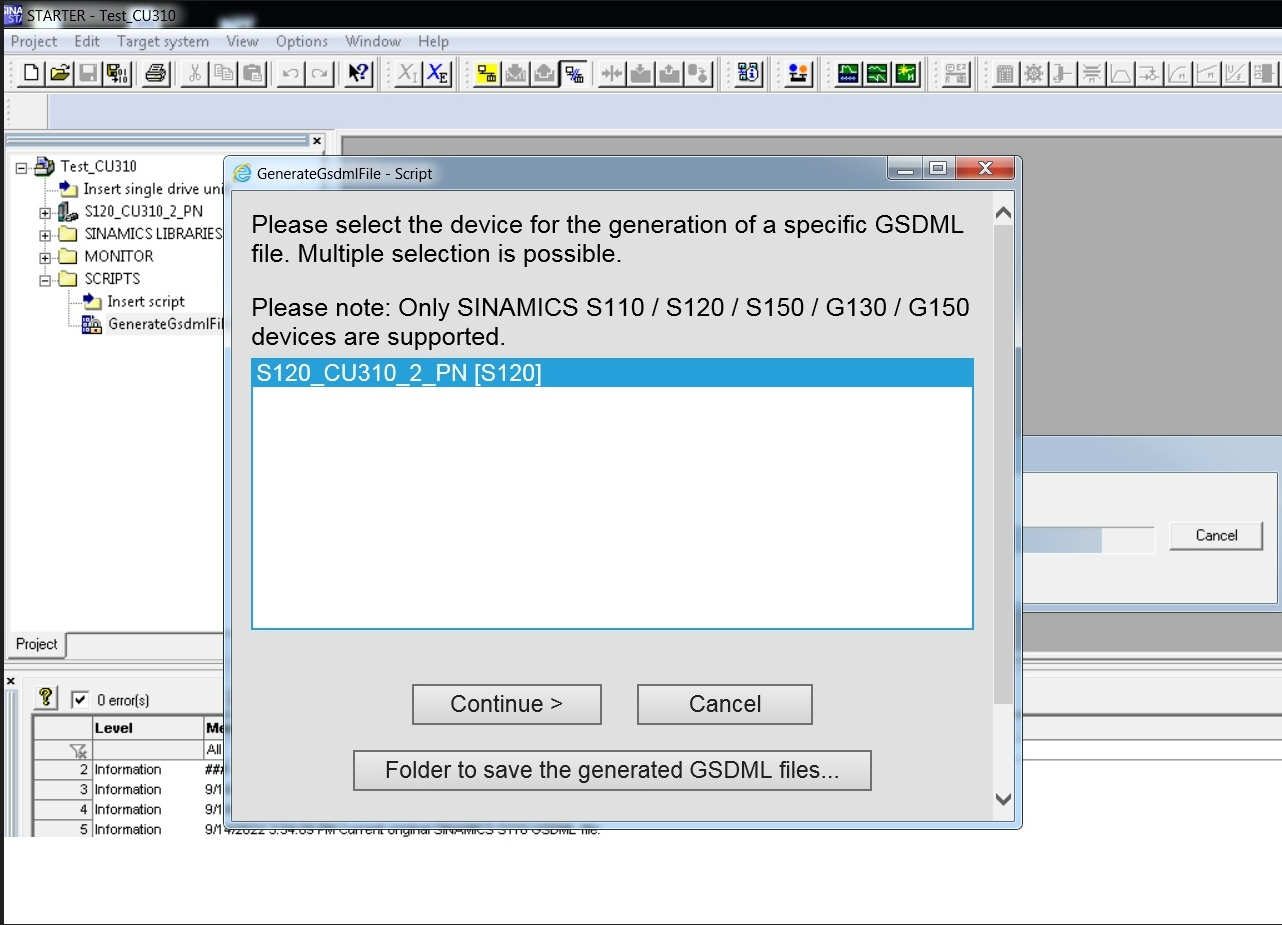Click Cancel button beside the progress bar
Viewport: 1282px width, 925px height.
point(1216,536)
